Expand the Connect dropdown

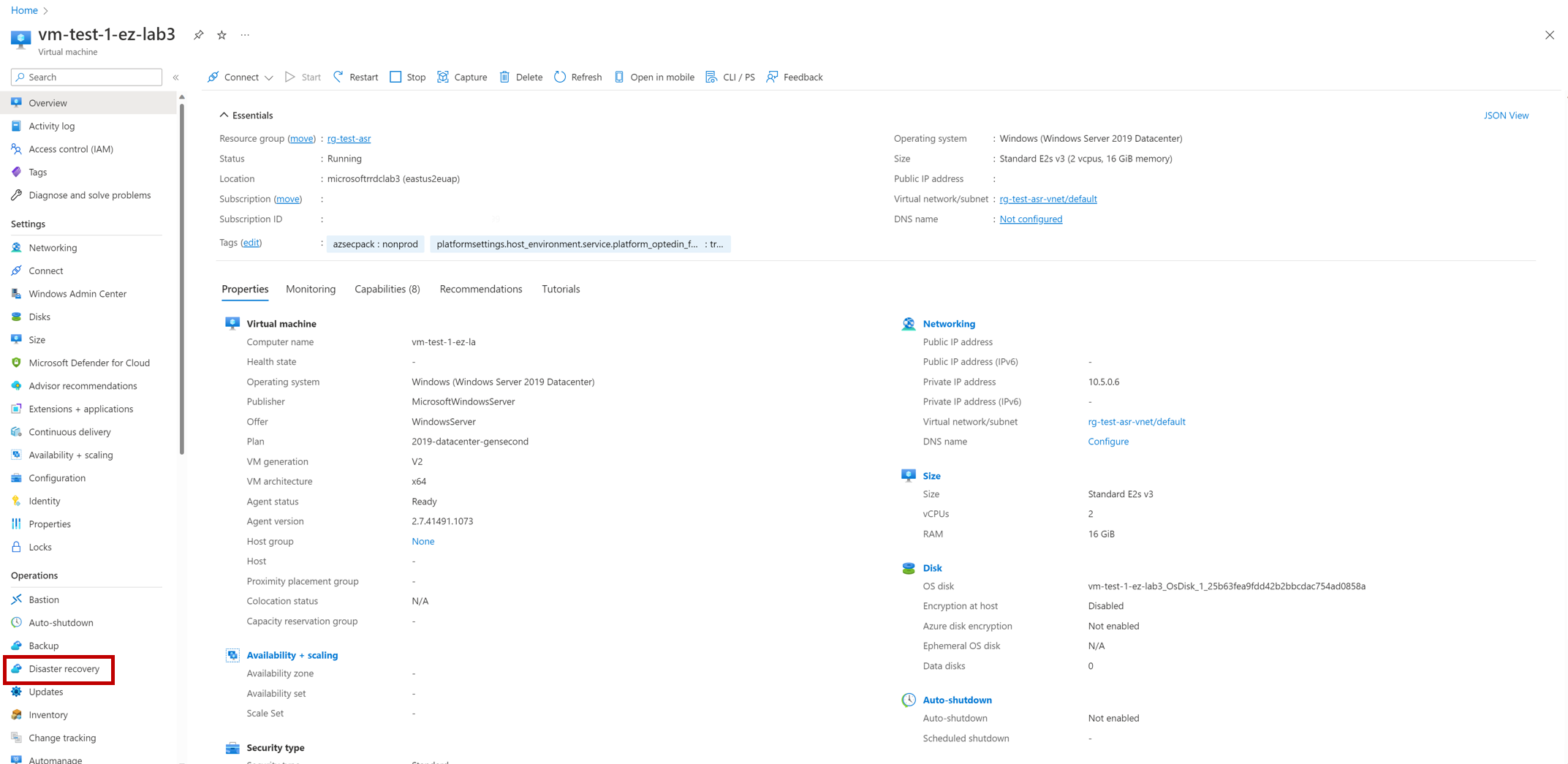coord(269,77)
